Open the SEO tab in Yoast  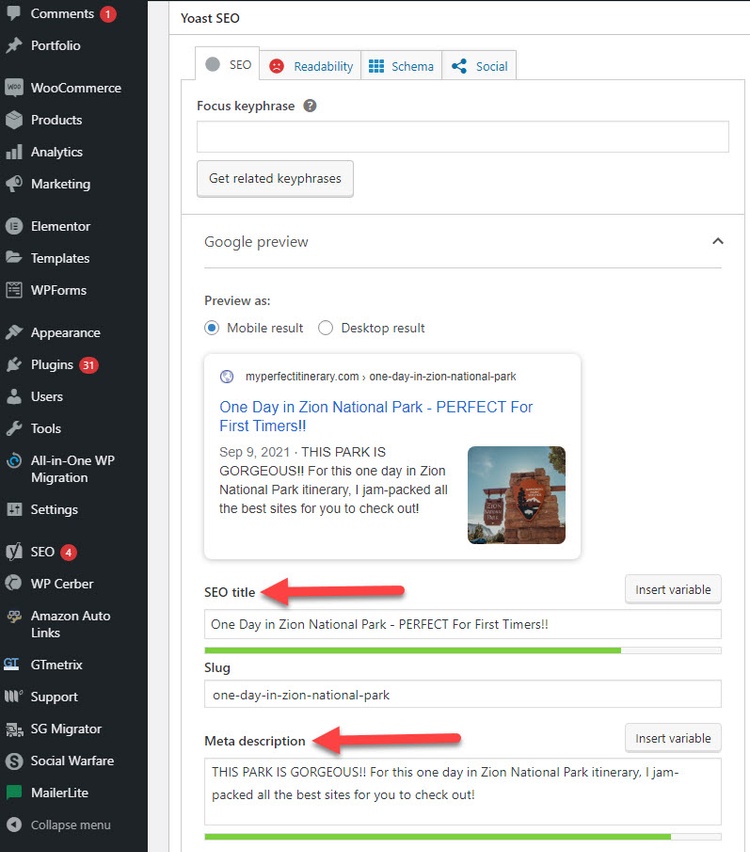[x=228, y=65]
